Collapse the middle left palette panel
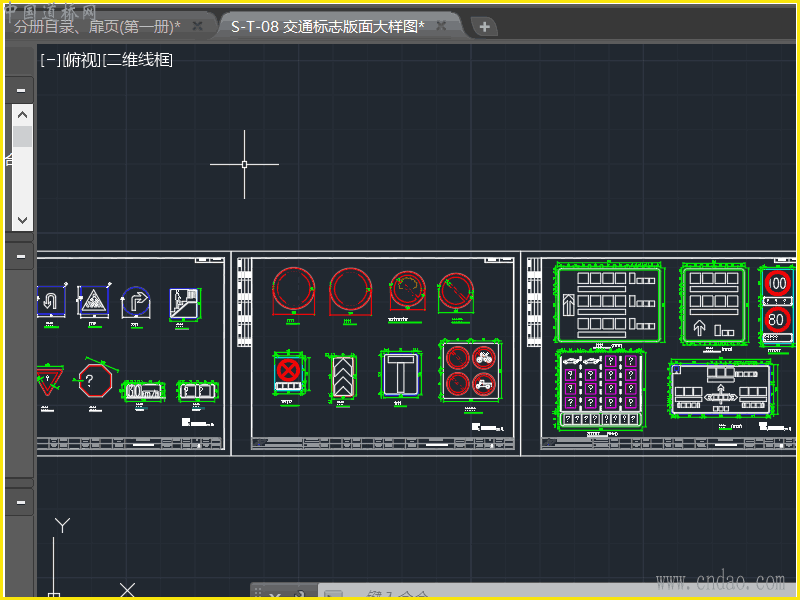The image size is (800, 600). [x=21, y=257]
